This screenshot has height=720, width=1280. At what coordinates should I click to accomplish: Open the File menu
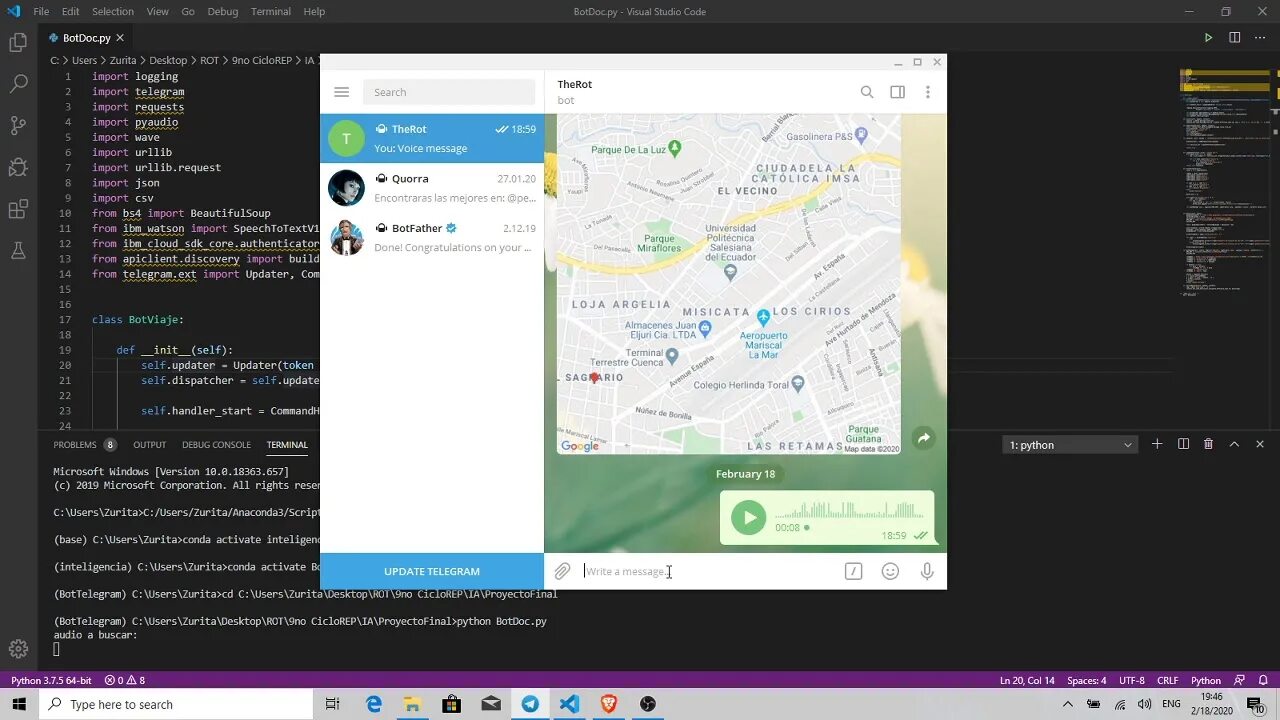pyautogui.click(x=41, y=12)
